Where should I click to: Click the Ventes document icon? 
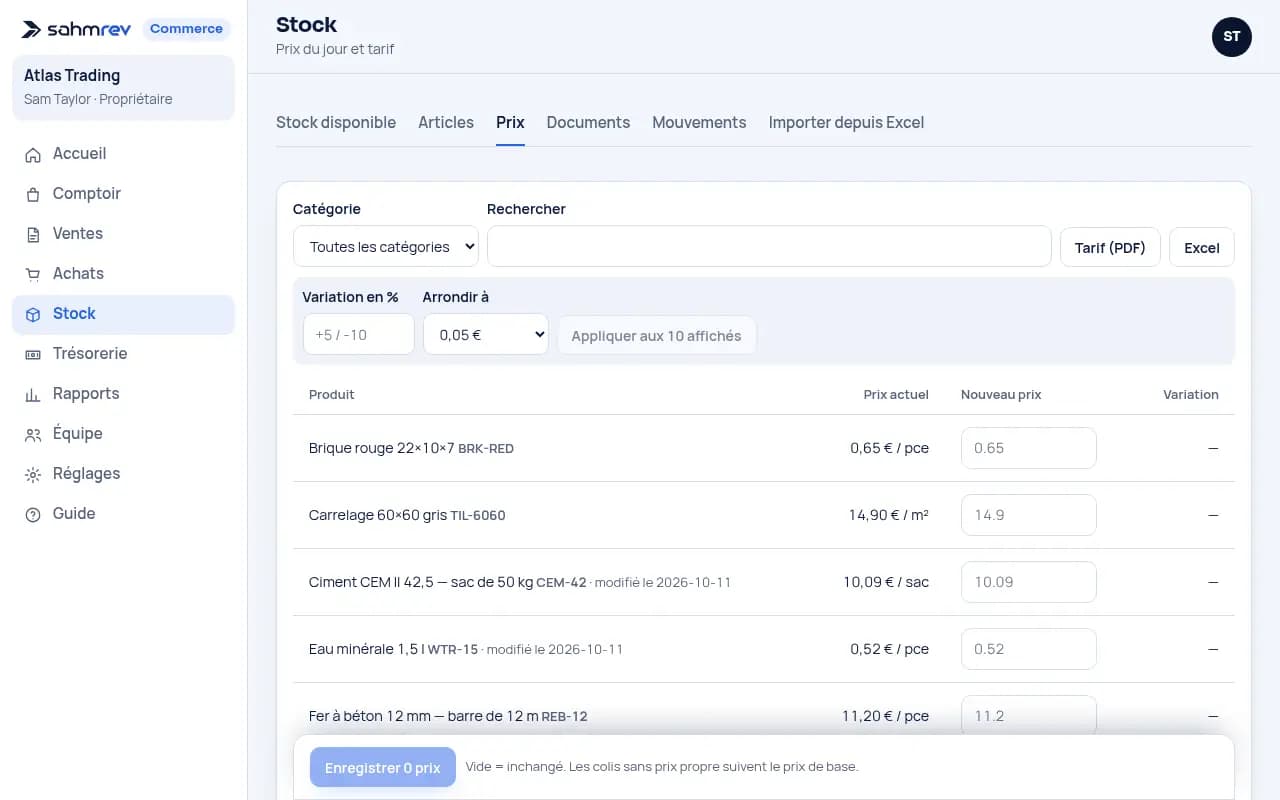[33, 234]
